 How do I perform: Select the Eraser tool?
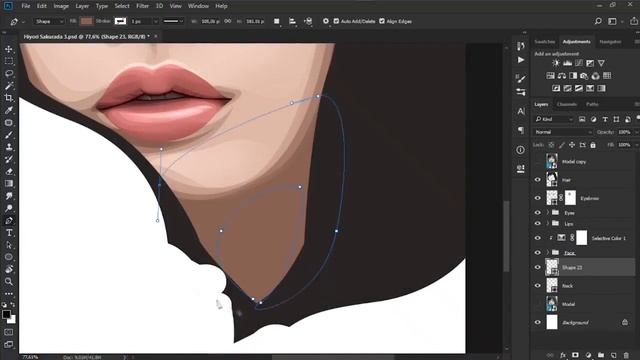[x=9, y=171]
